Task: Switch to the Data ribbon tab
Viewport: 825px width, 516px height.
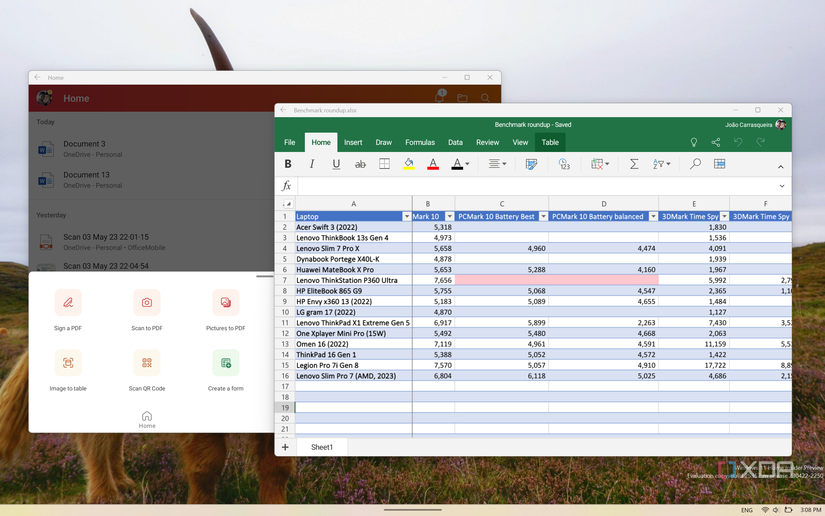Action: (x=455, y=143)
